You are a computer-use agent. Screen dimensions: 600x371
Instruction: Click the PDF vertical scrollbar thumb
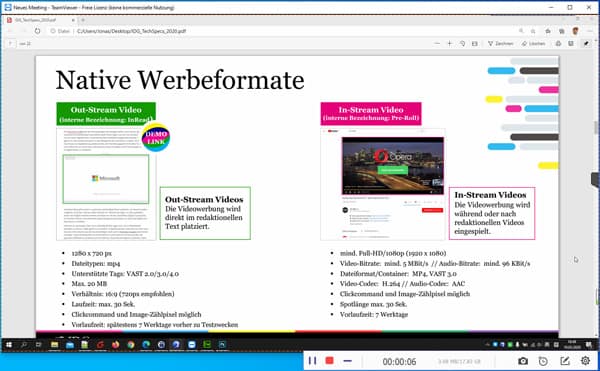(595, 128)
